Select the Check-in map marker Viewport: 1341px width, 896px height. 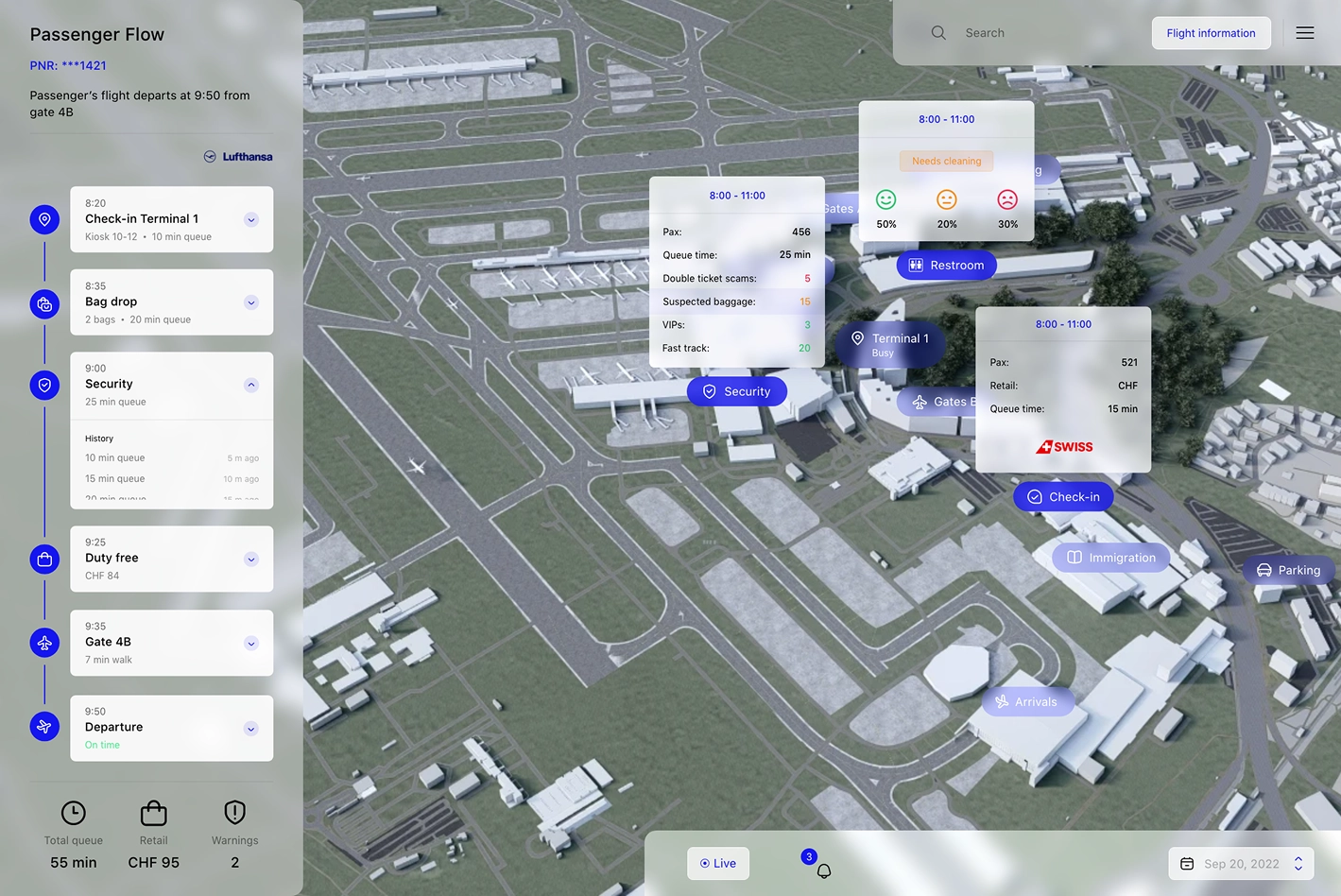tap(1063, 496)
